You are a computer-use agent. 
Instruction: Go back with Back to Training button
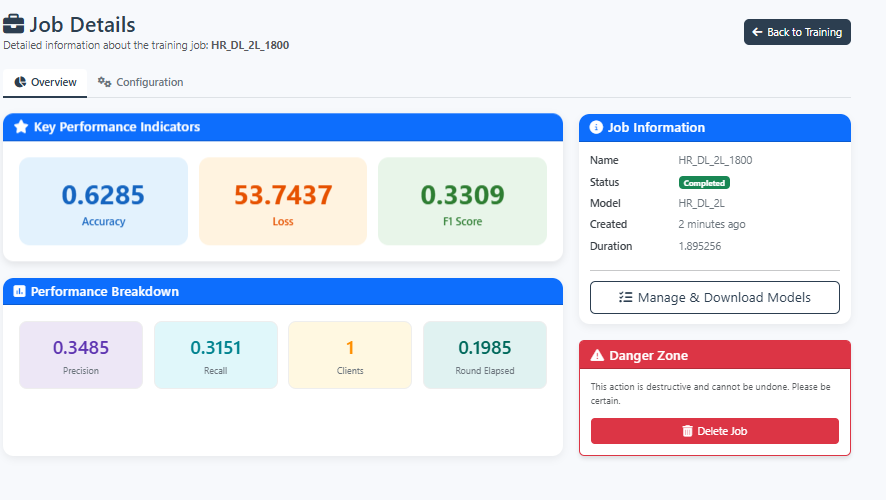point(797,32)
